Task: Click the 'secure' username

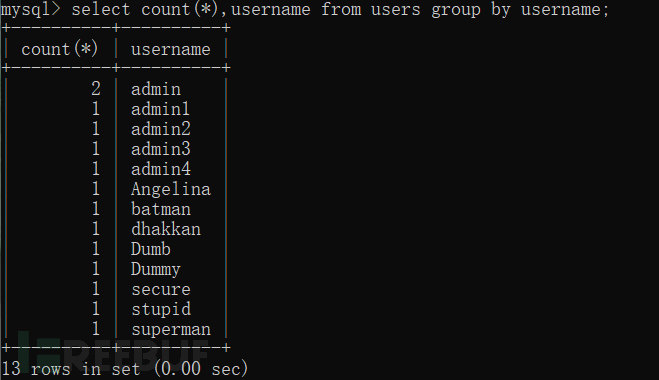Action: pos(161,289)
